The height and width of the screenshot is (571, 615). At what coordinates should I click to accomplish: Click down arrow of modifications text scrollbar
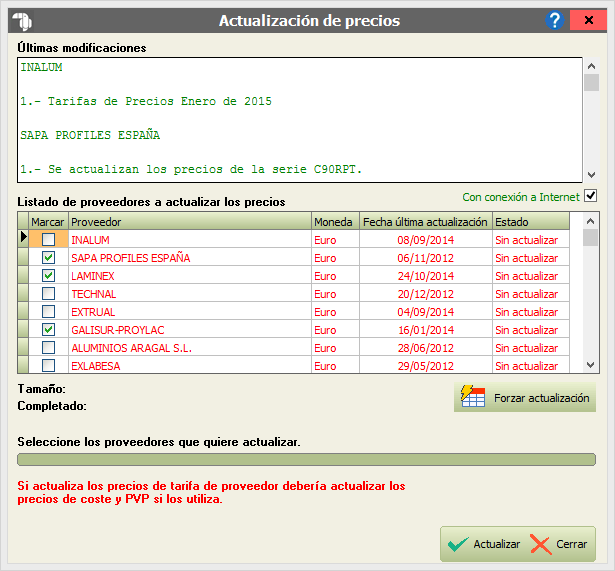(591, 175)
